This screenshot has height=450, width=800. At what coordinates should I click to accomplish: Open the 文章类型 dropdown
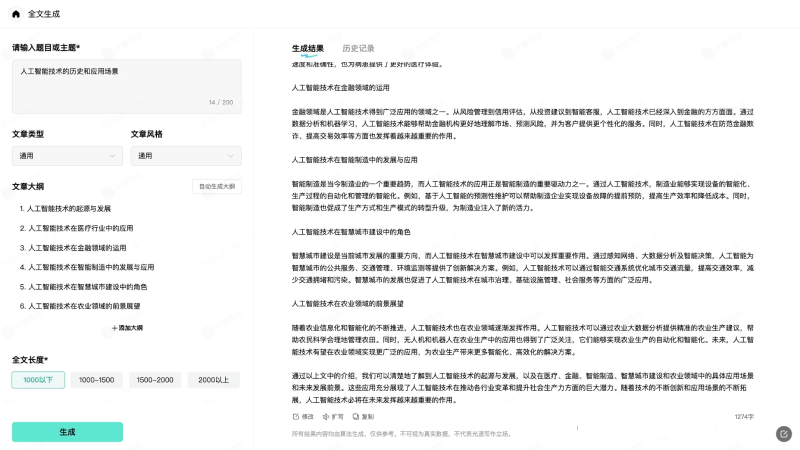coord(67,156)
